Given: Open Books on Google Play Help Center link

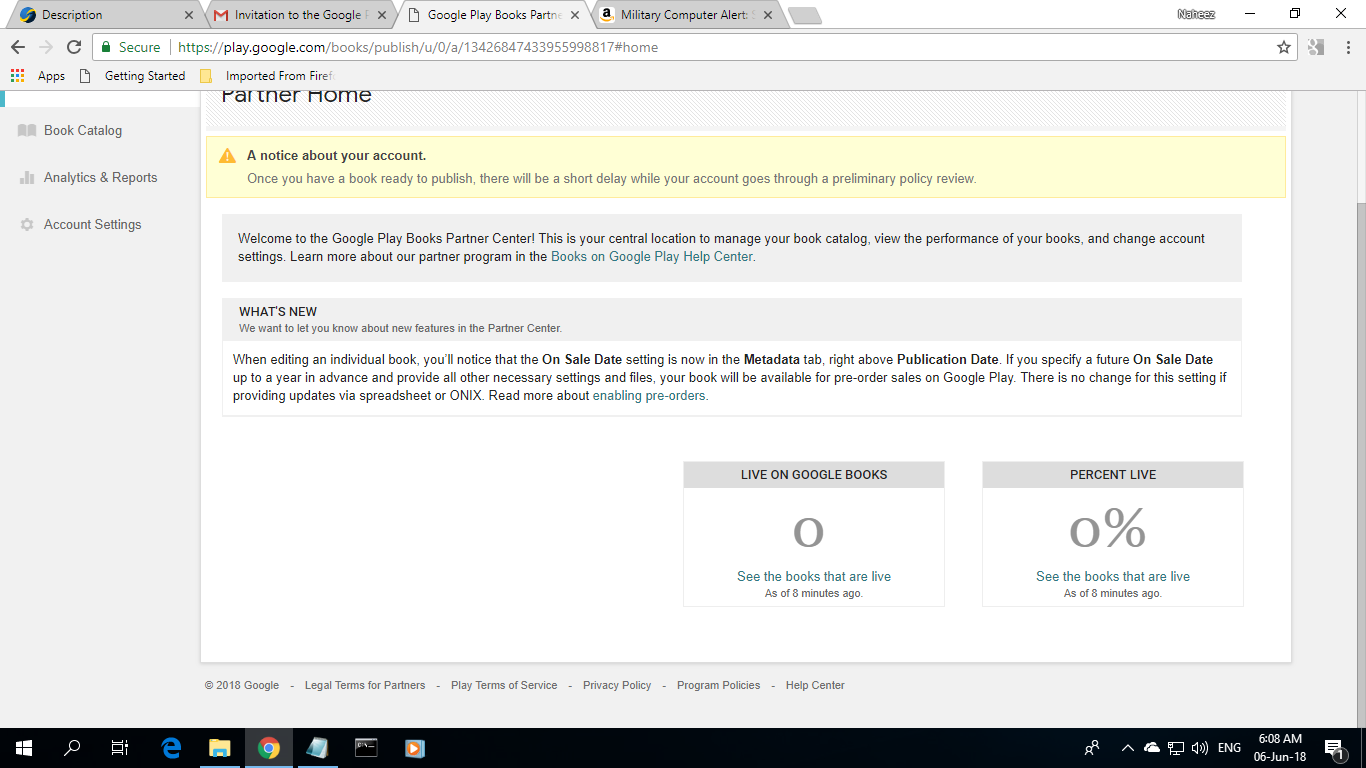Looking at the screenshot, I should pos(652,256).
